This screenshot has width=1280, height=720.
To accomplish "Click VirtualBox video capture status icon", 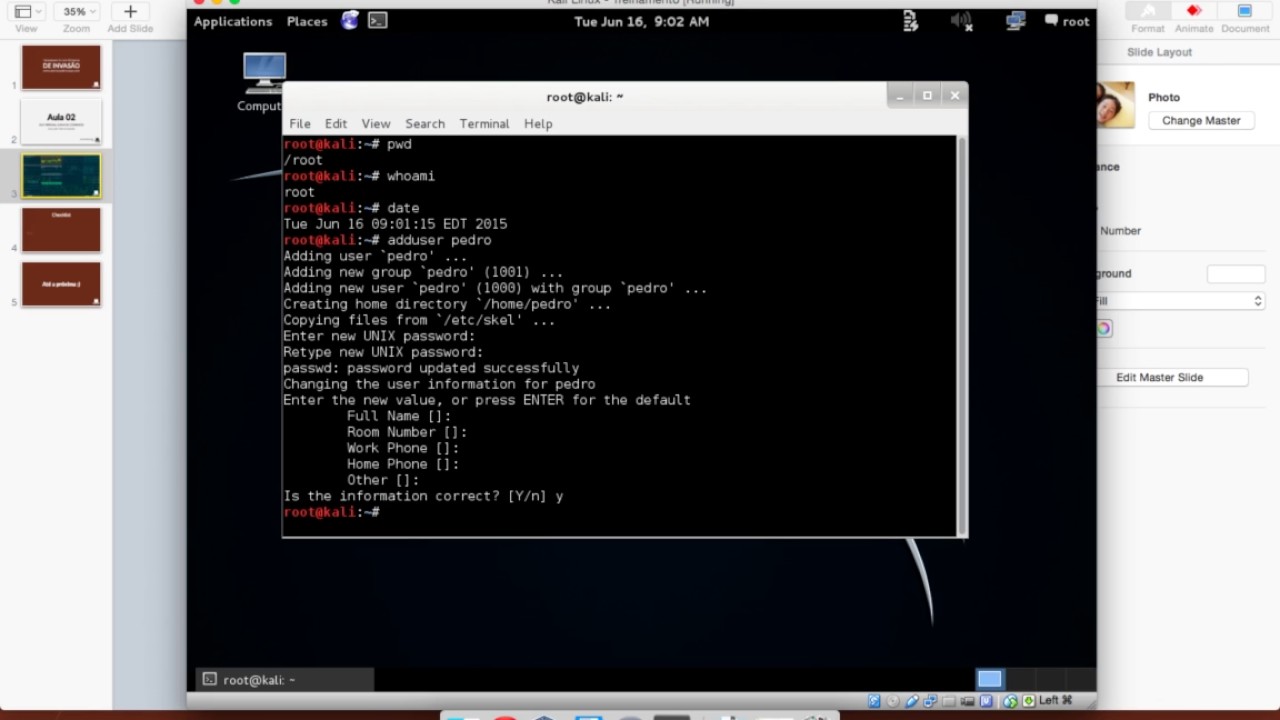I will coord(968,701).
